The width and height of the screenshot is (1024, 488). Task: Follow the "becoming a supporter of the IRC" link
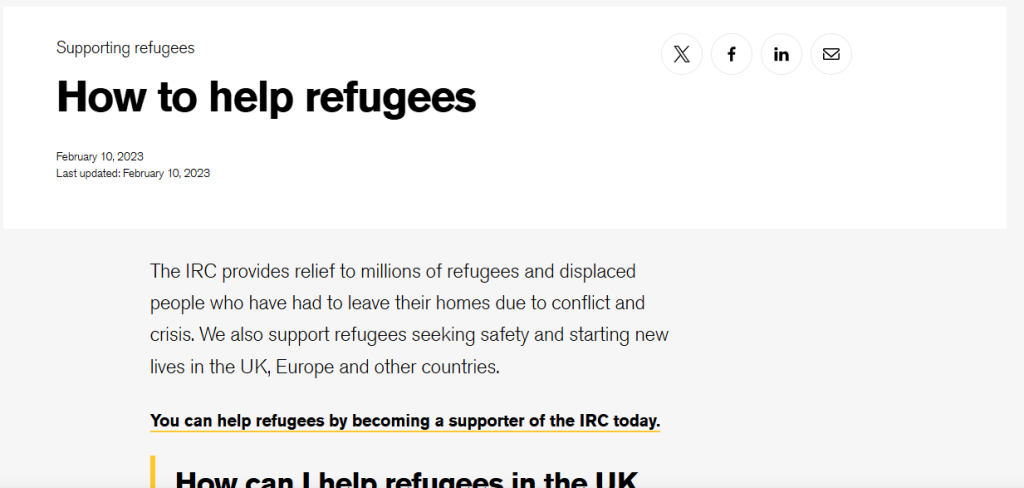404,421
